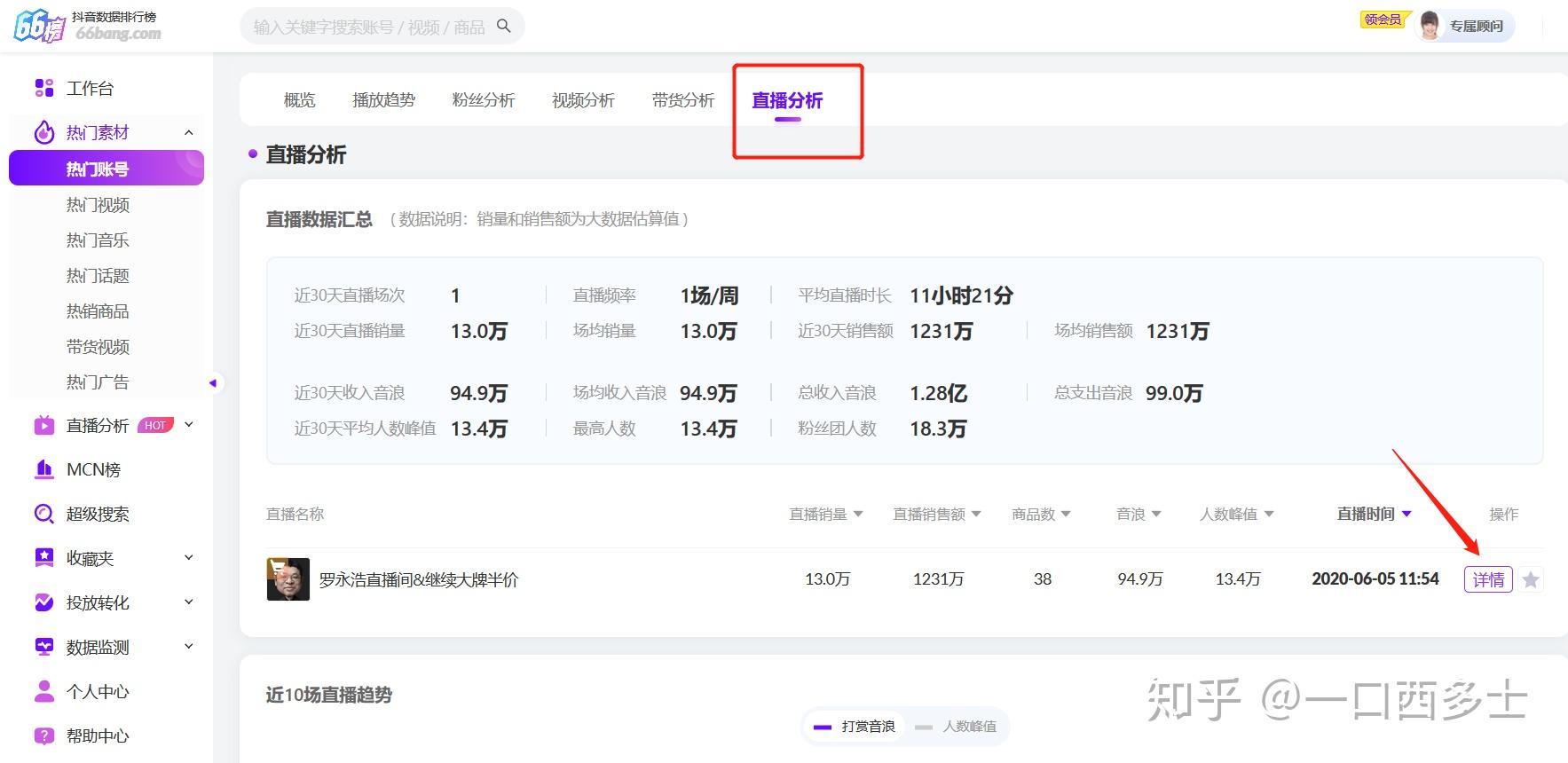The image size is (1568, 763).
Task: Click the 近10场直播趋势 heading
Action: [329, 695]
